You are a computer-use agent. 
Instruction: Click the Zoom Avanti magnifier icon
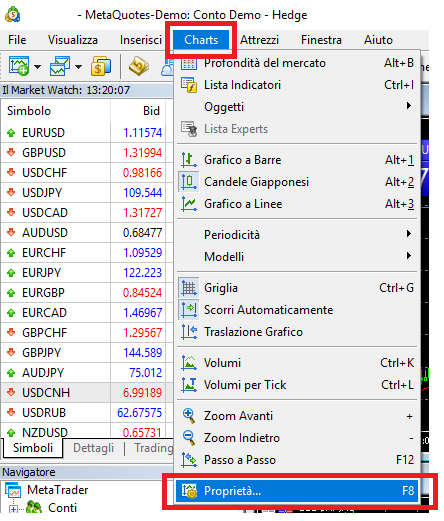point(189,416)
